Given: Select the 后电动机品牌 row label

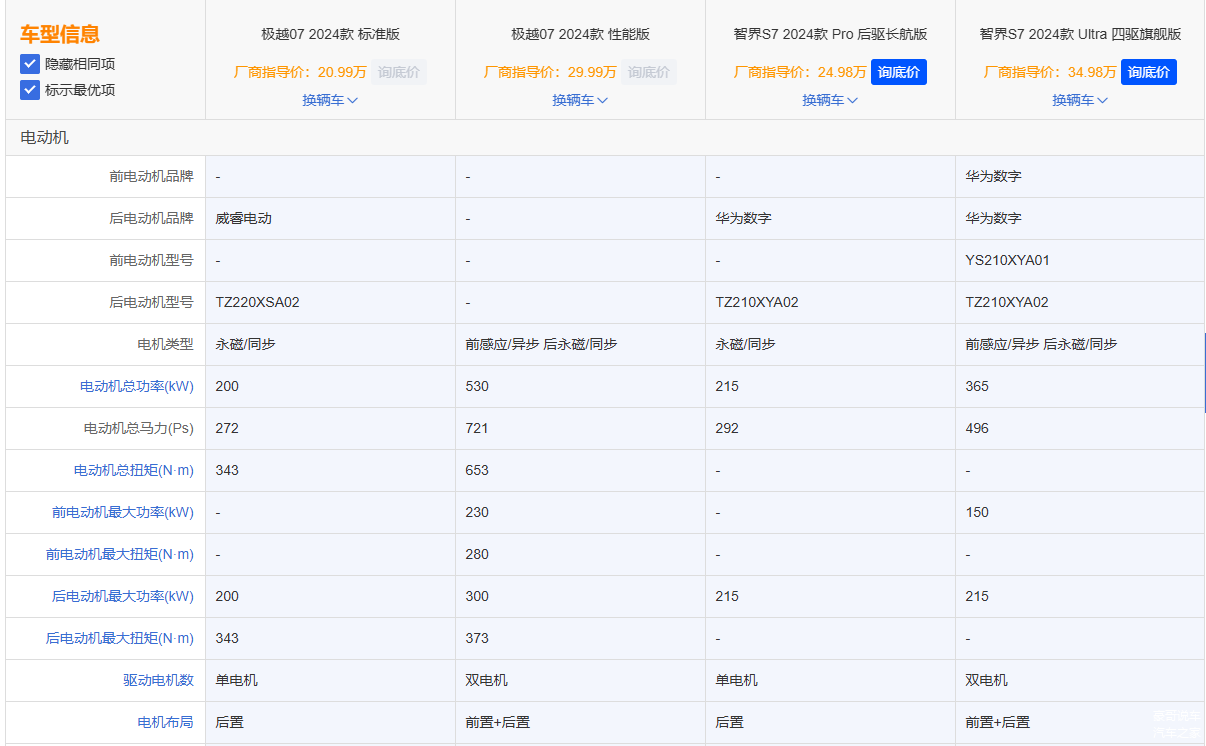Looking at the screenshot, I should [152, 218].
